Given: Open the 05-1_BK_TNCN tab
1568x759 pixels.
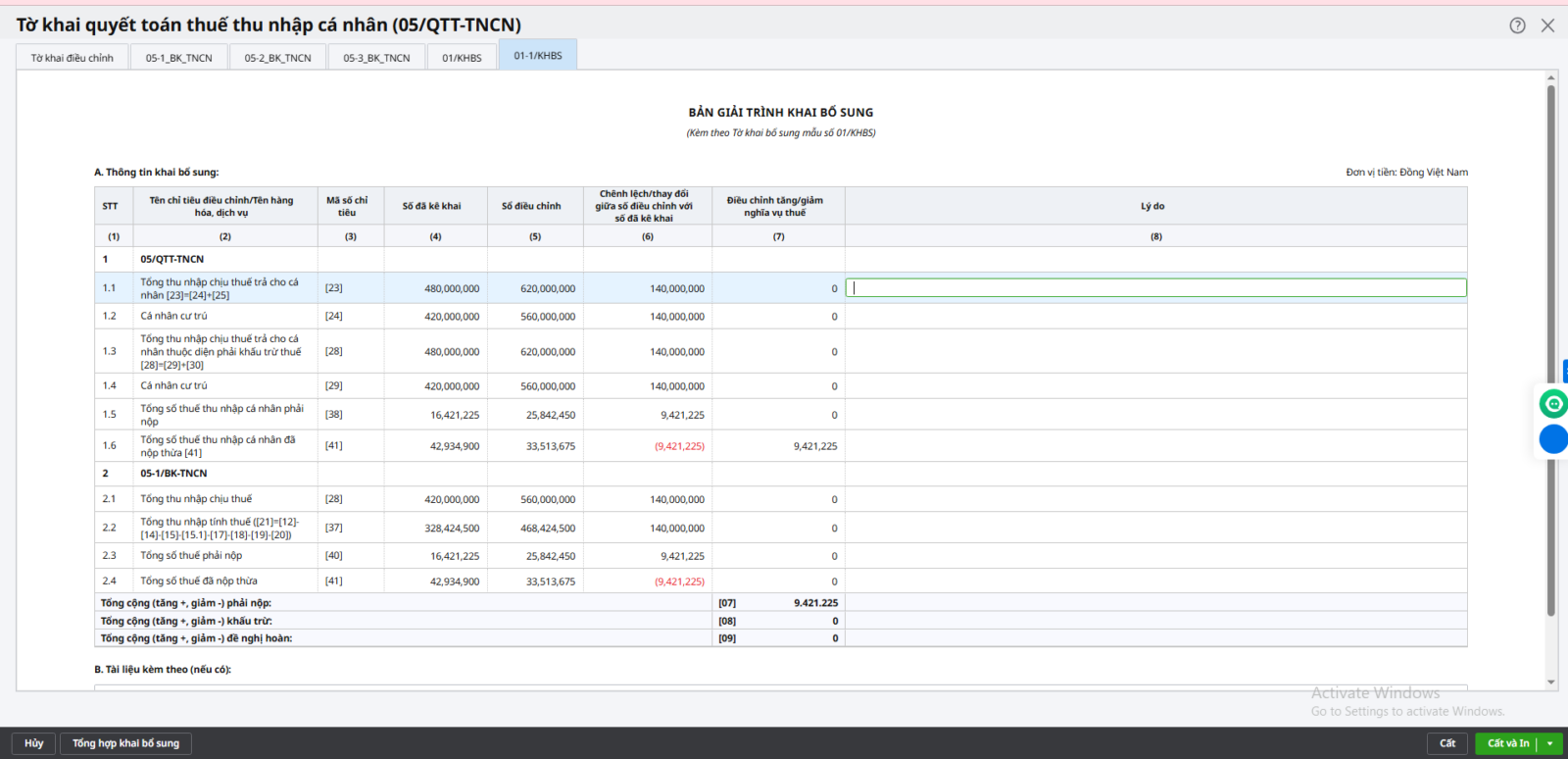Looking at the screenshot, I should [179, 58].
